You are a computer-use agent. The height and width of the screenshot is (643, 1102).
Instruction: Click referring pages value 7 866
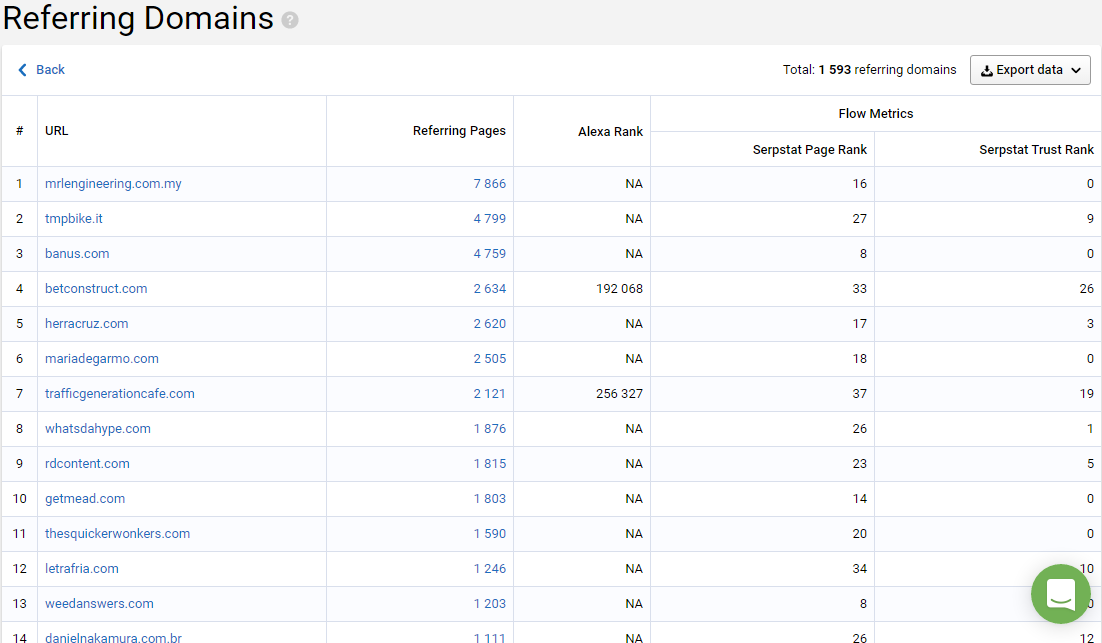489,183
